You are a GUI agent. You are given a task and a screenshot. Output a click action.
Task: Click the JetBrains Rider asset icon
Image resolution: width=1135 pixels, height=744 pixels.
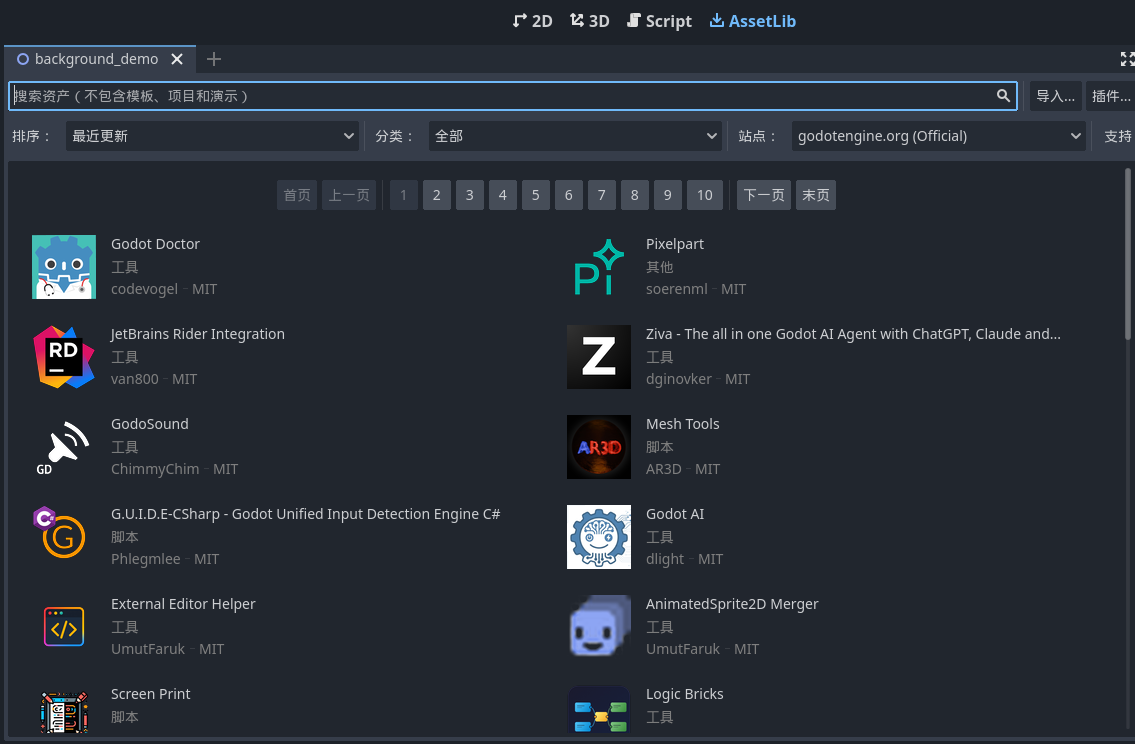[x=64, y=357]
